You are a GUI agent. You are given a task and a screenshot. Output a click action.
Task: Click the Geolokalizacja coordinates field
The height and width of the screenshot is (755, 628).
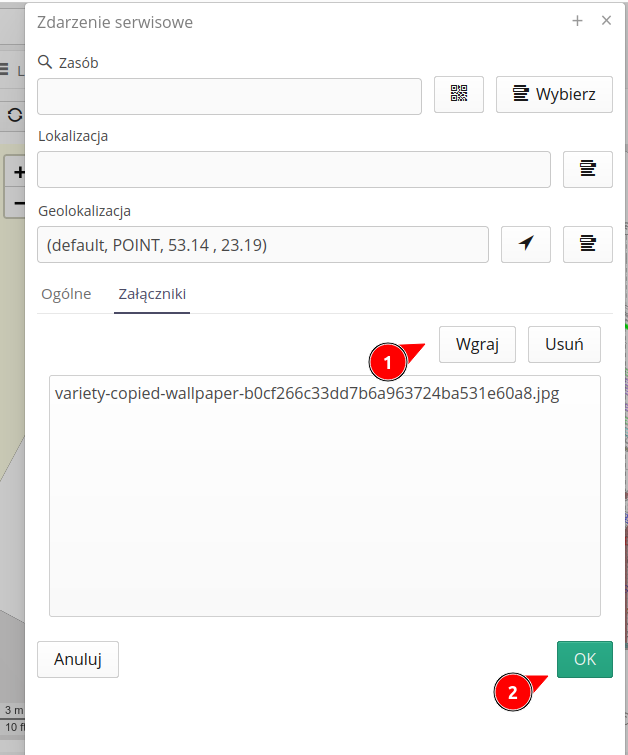coord(262,244)
